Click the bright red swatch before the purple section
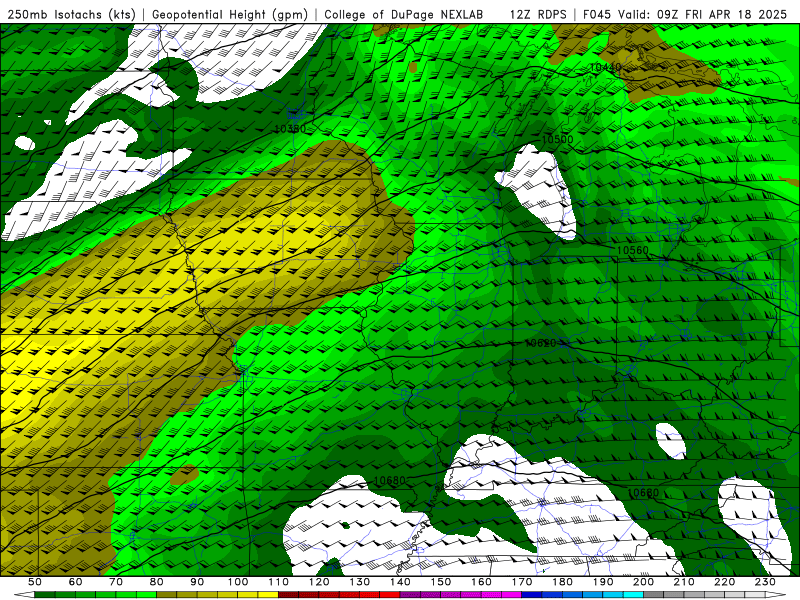The image size is (800, 600). tap(390, 594)
